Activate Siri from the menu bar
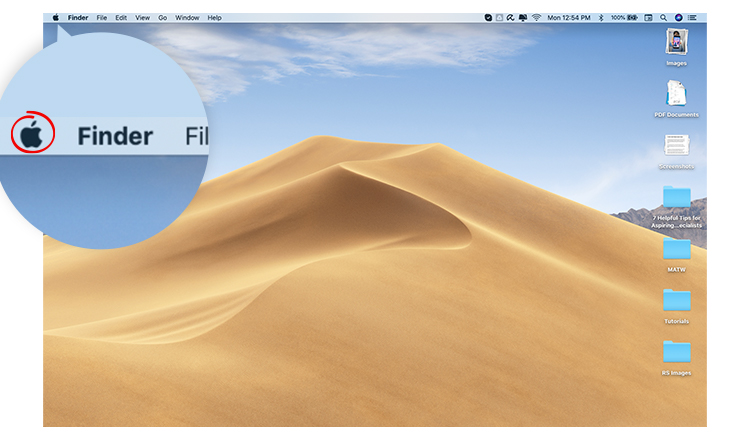 tap(678, 18)
